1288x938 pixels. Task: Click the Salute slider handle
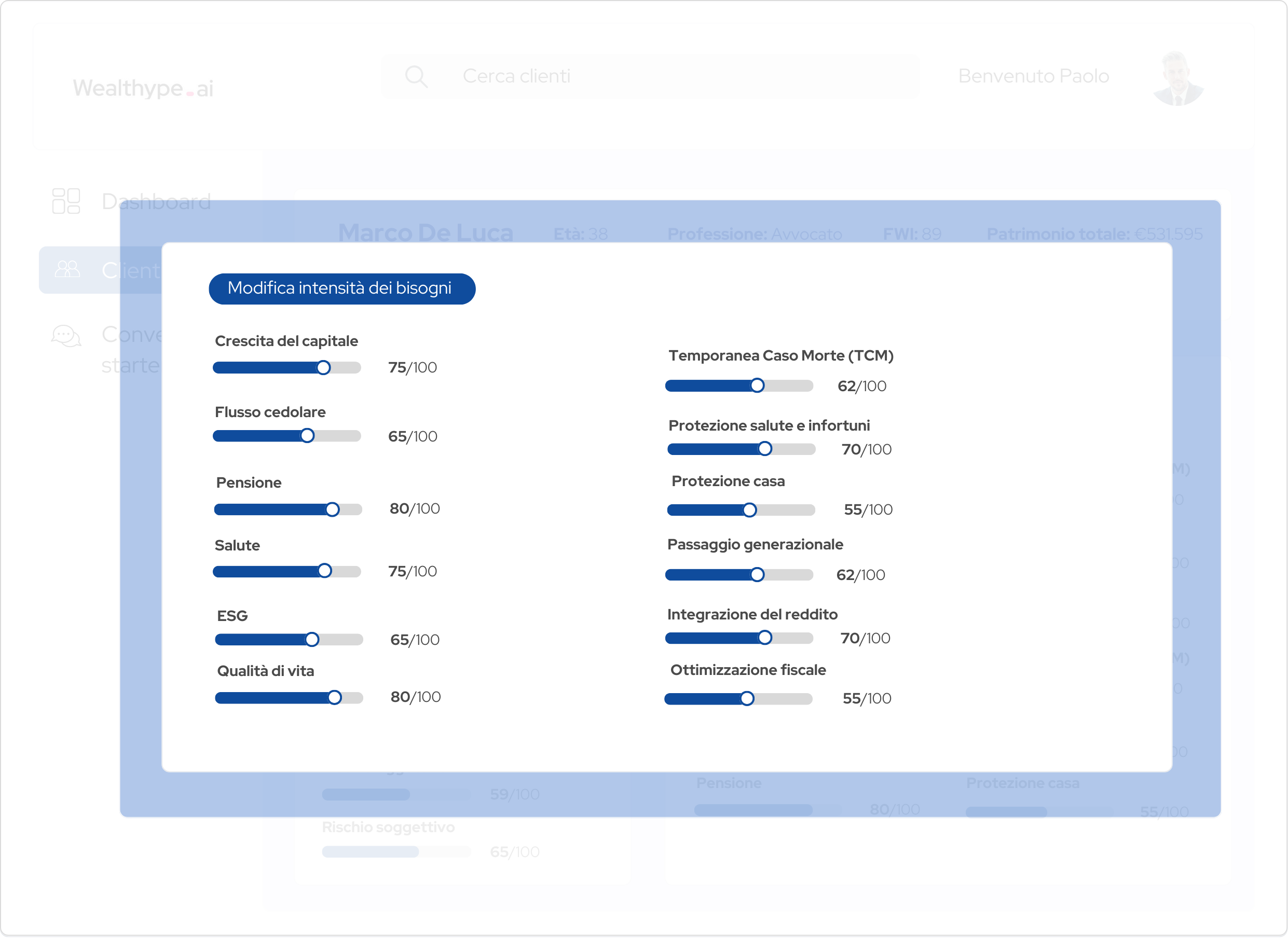click(x=324, y=571)
